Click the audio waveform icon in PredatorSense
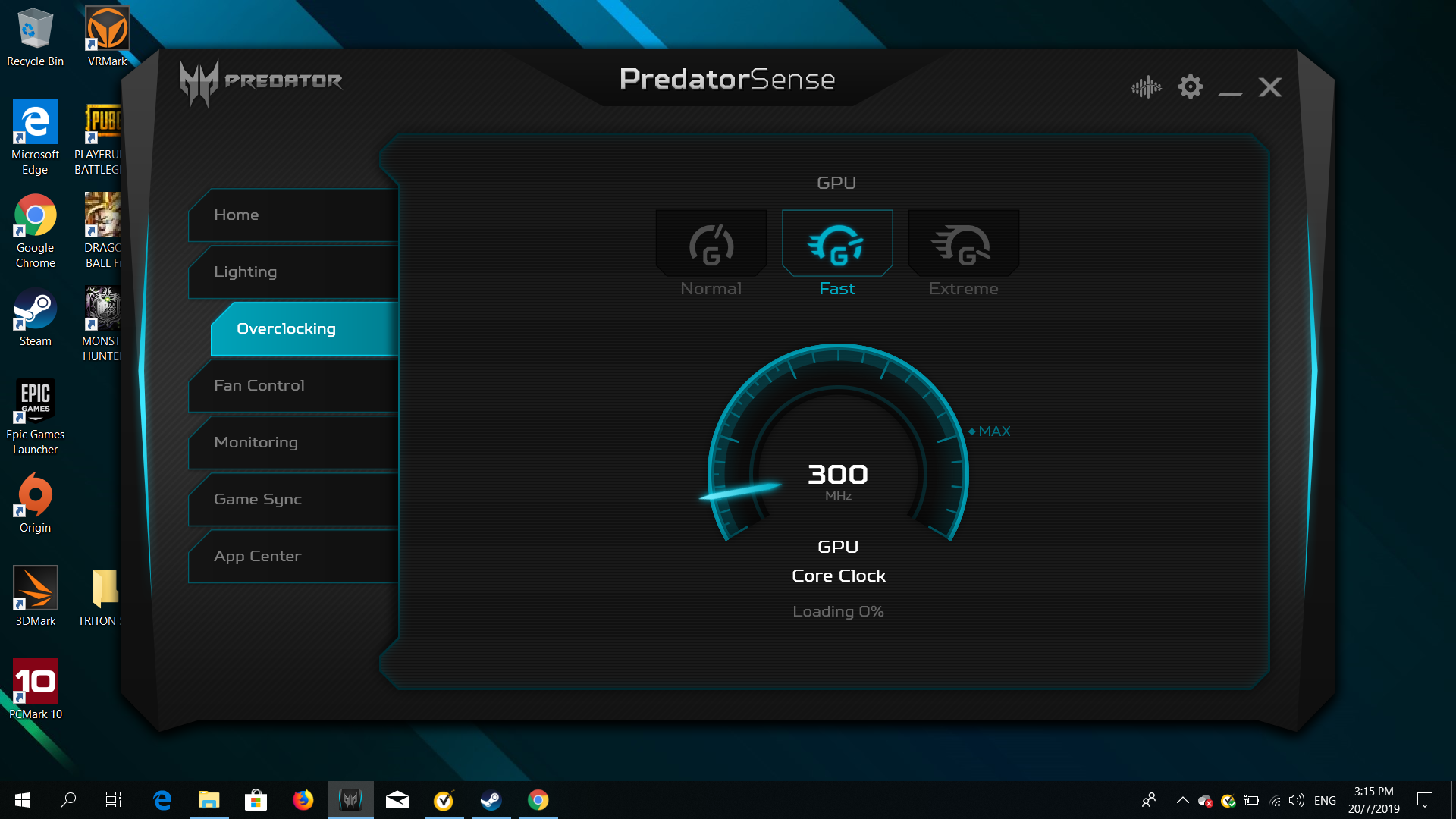The height and width of the screenshot is (819, 1456). [x=1146, y=87]
